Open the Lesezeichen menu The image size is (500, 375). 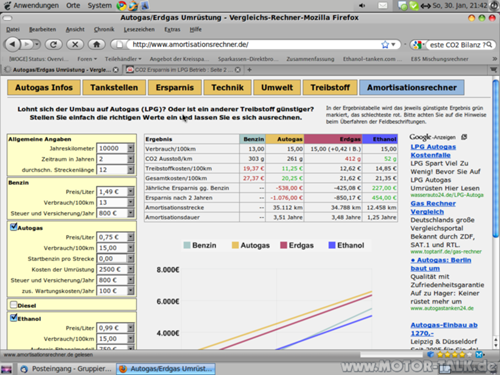[139, 29]
